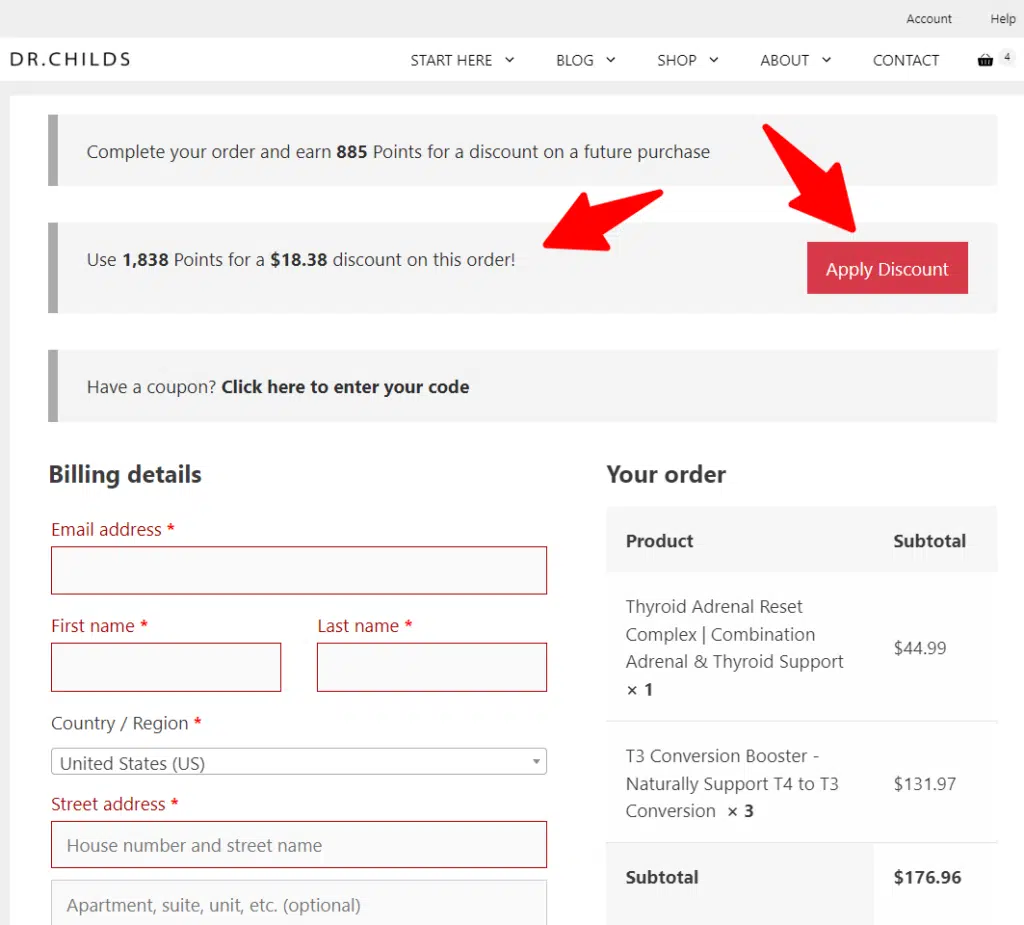Expand the BLOG chevron
This screenshot has height=925, width=1024.
(611, 60)
